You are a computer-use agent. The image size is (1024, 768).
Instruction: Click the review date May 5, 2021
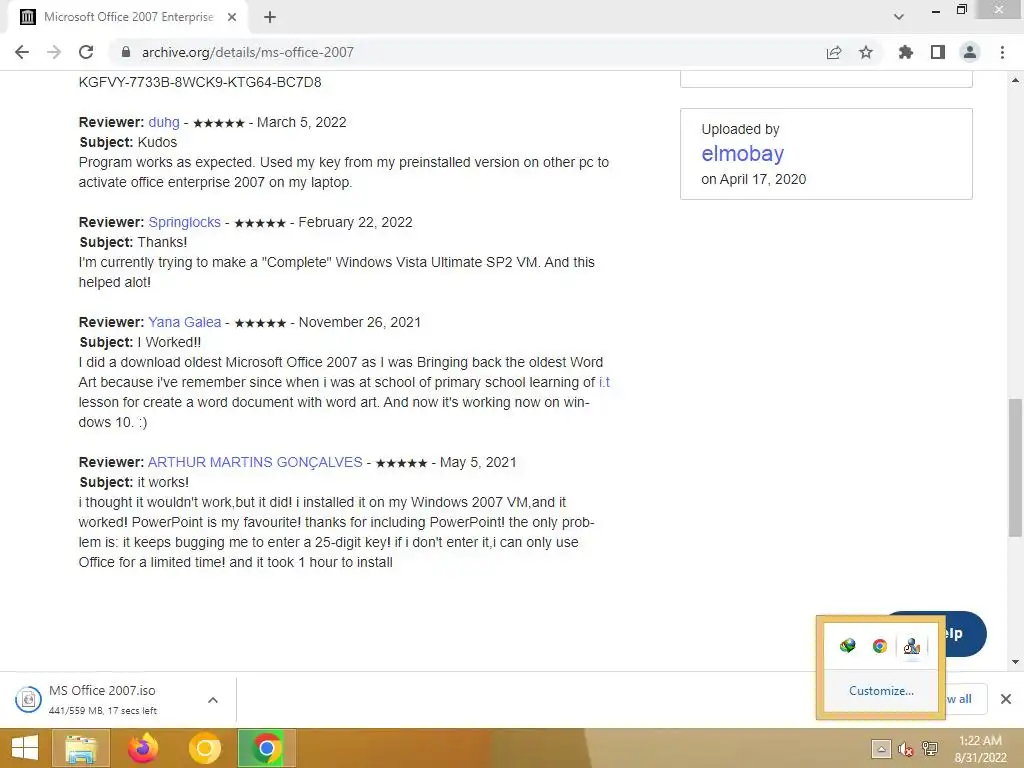478,462
